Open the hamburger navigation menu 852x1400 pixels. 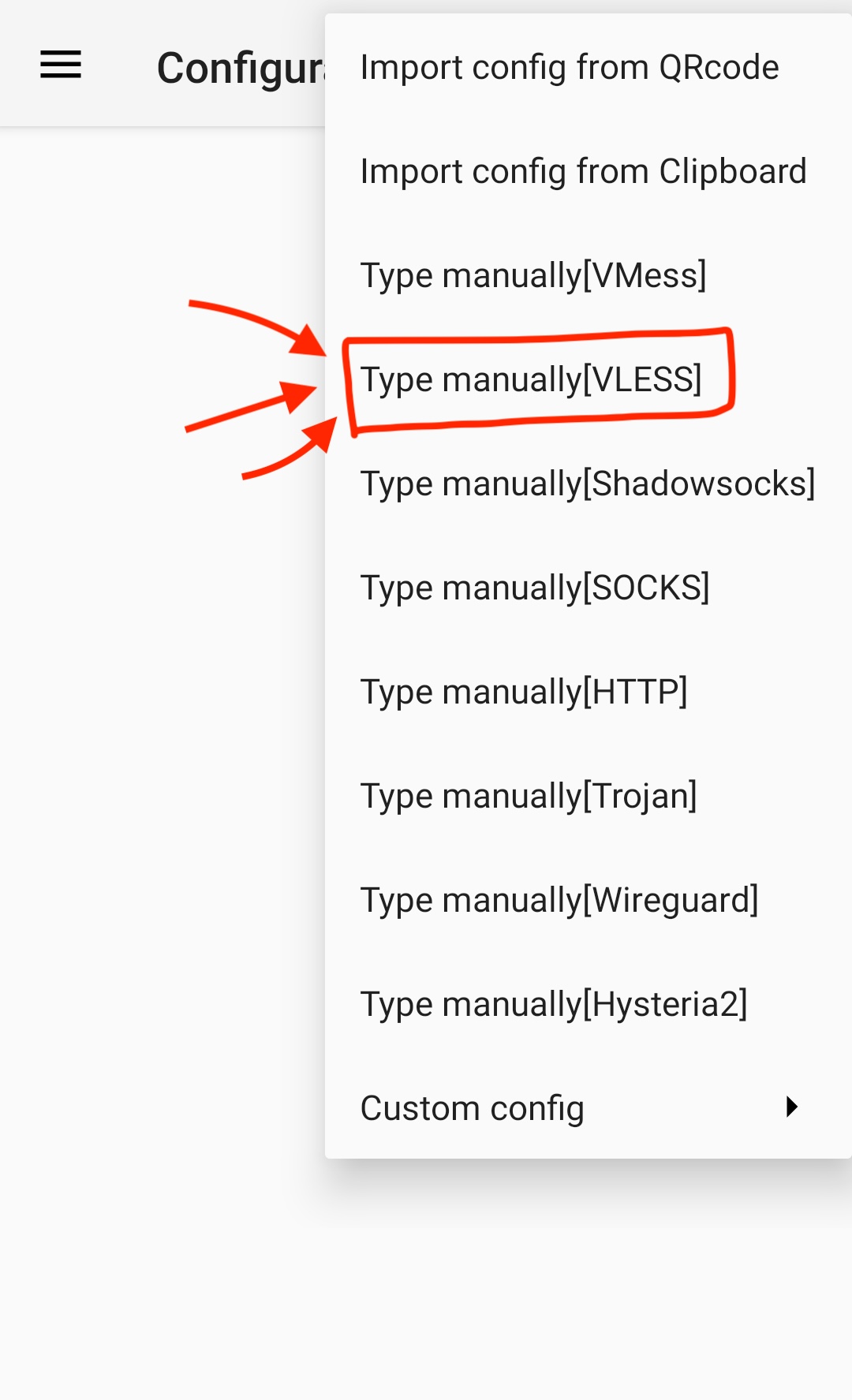point(61,65)
